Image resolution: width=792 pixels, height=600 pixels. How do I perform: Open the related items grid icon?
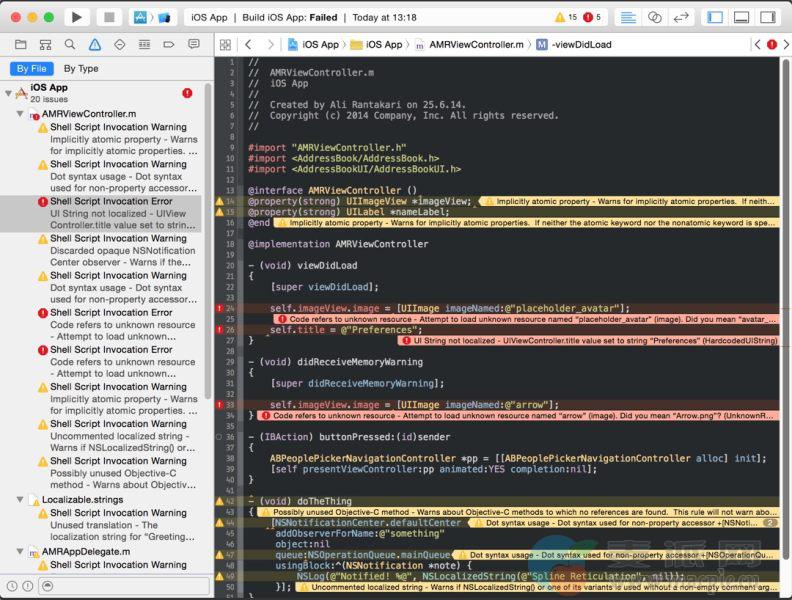[x=225, y=45]
